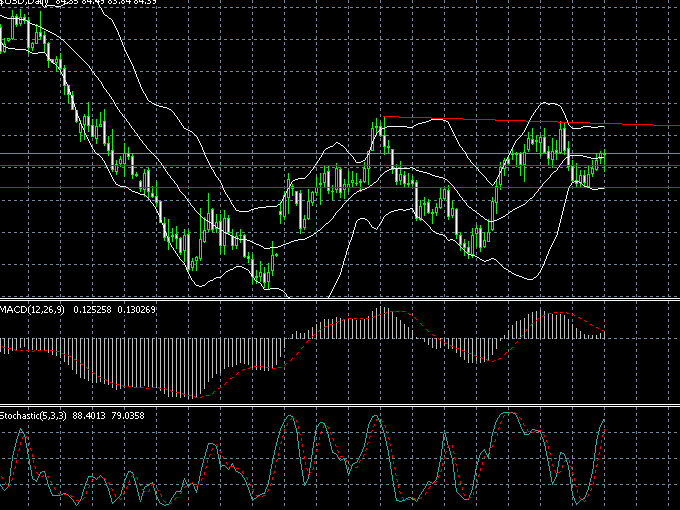Select the descending red trendline on price chart
This screenshot has height=510, width=680.
pos(532,121)
